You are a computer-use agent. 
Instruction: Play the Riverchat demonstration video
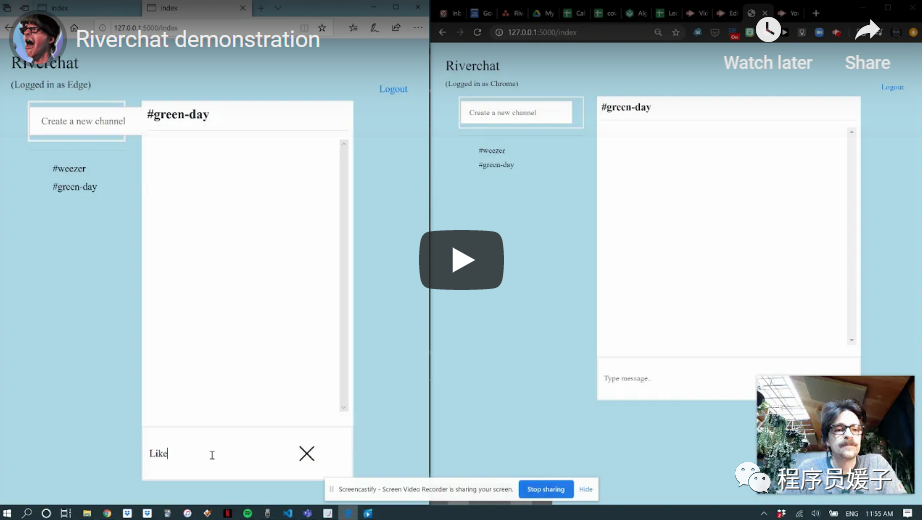coord(461,260)
